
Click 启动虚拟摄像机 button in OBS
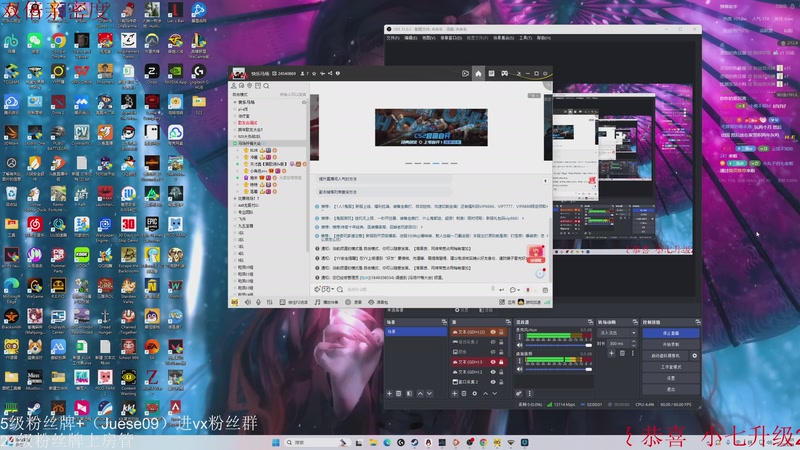point(665,356)
